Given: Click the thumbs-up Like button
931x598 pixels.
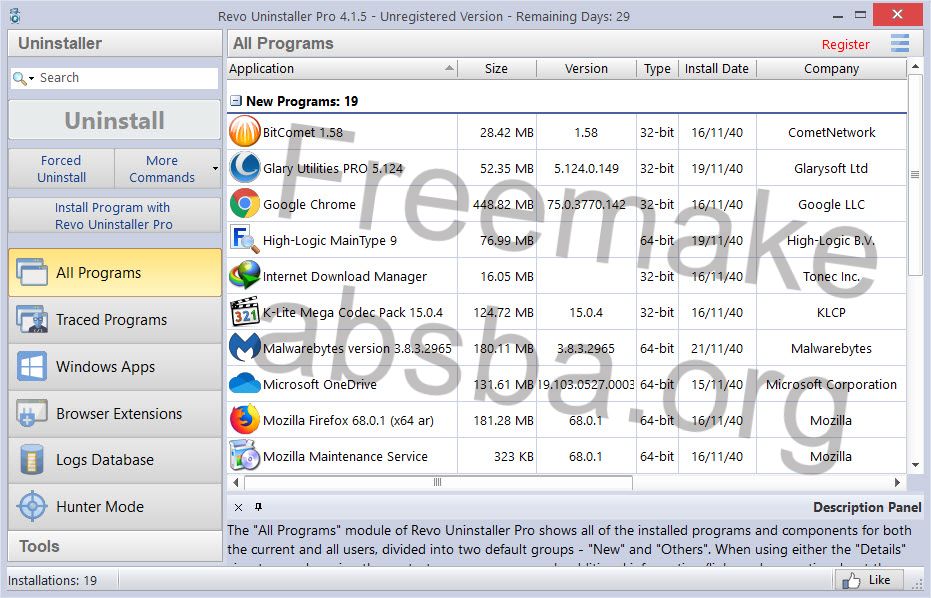Looking at the screenshot, I should (x=869, y=580).
